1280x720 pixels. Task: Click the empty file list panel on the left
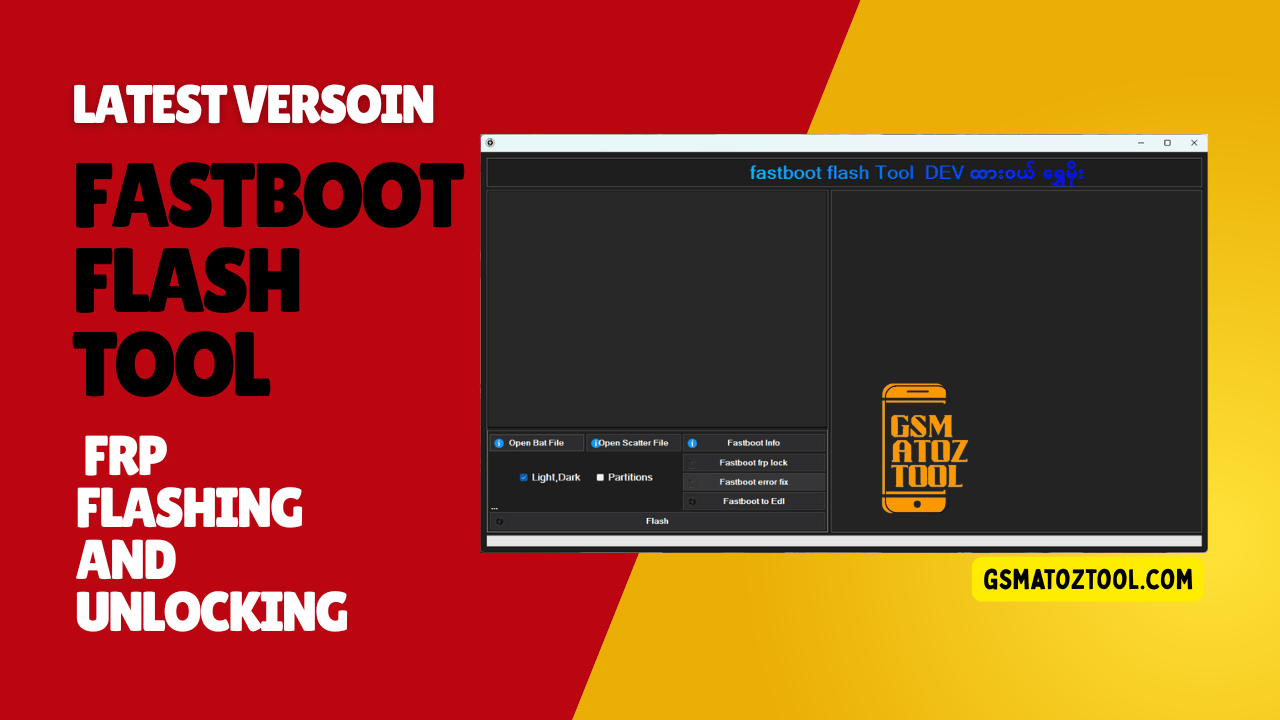(x=657, y=308)
